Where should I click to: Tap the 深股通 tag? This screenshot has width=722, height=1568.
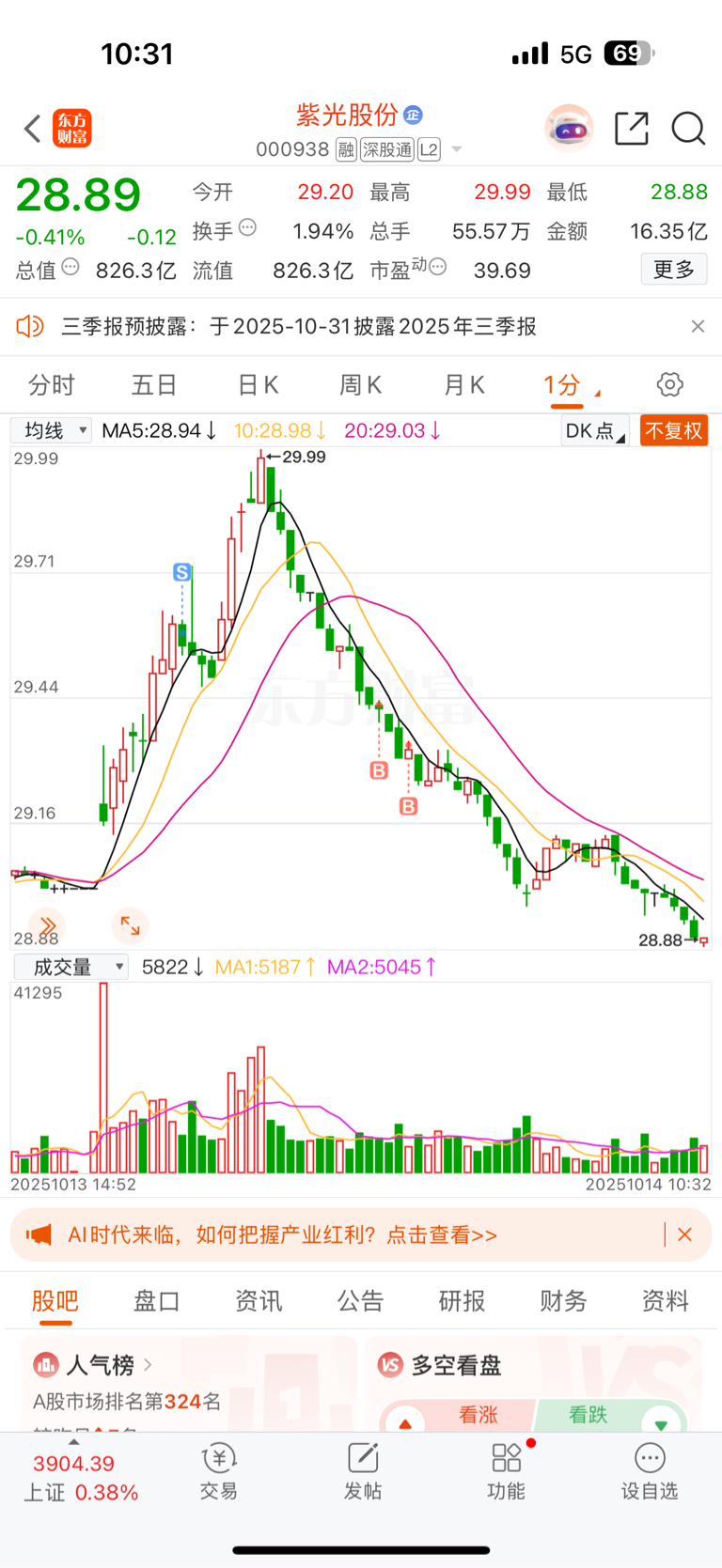coord(387,149)
